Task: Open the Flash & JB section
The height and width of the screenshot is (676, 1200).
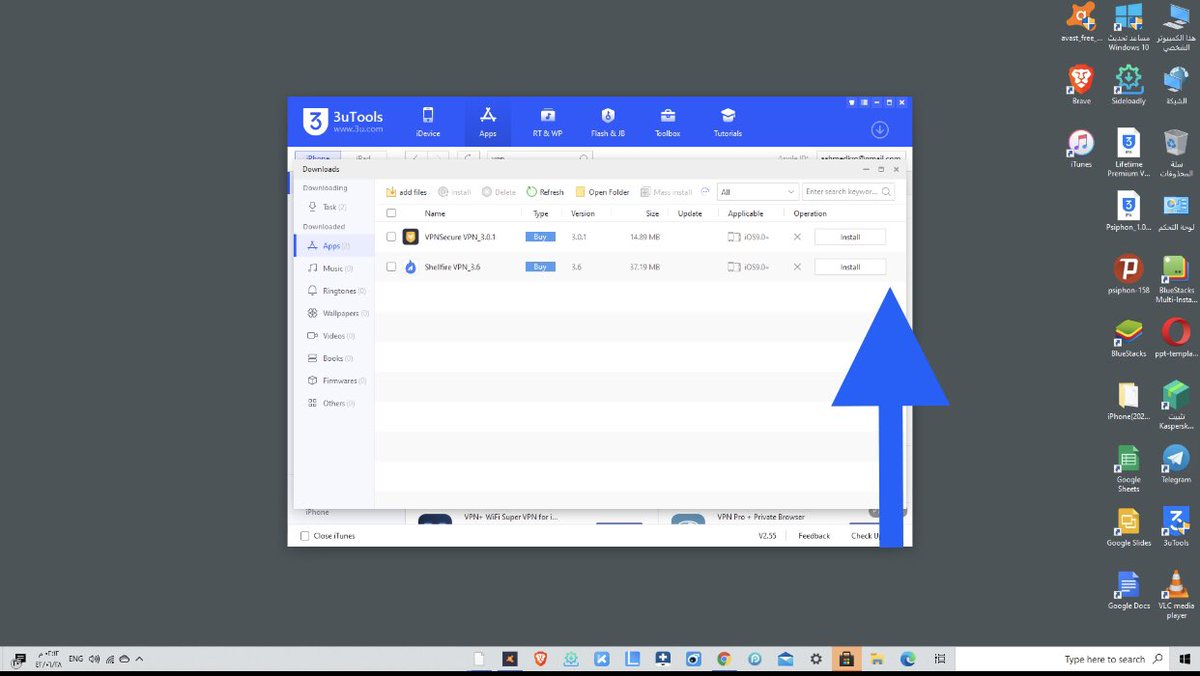Action: (x=607, y=122)
